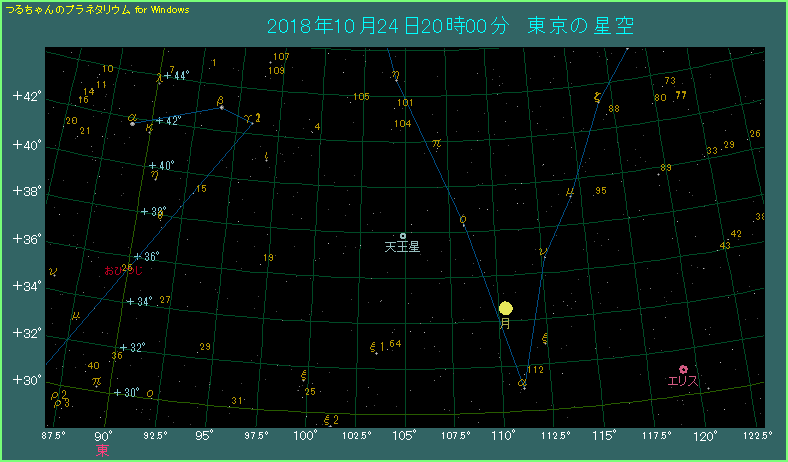Click the 月 label below the Moon
This screenshot has height=462, width=788.
point(506,324)
